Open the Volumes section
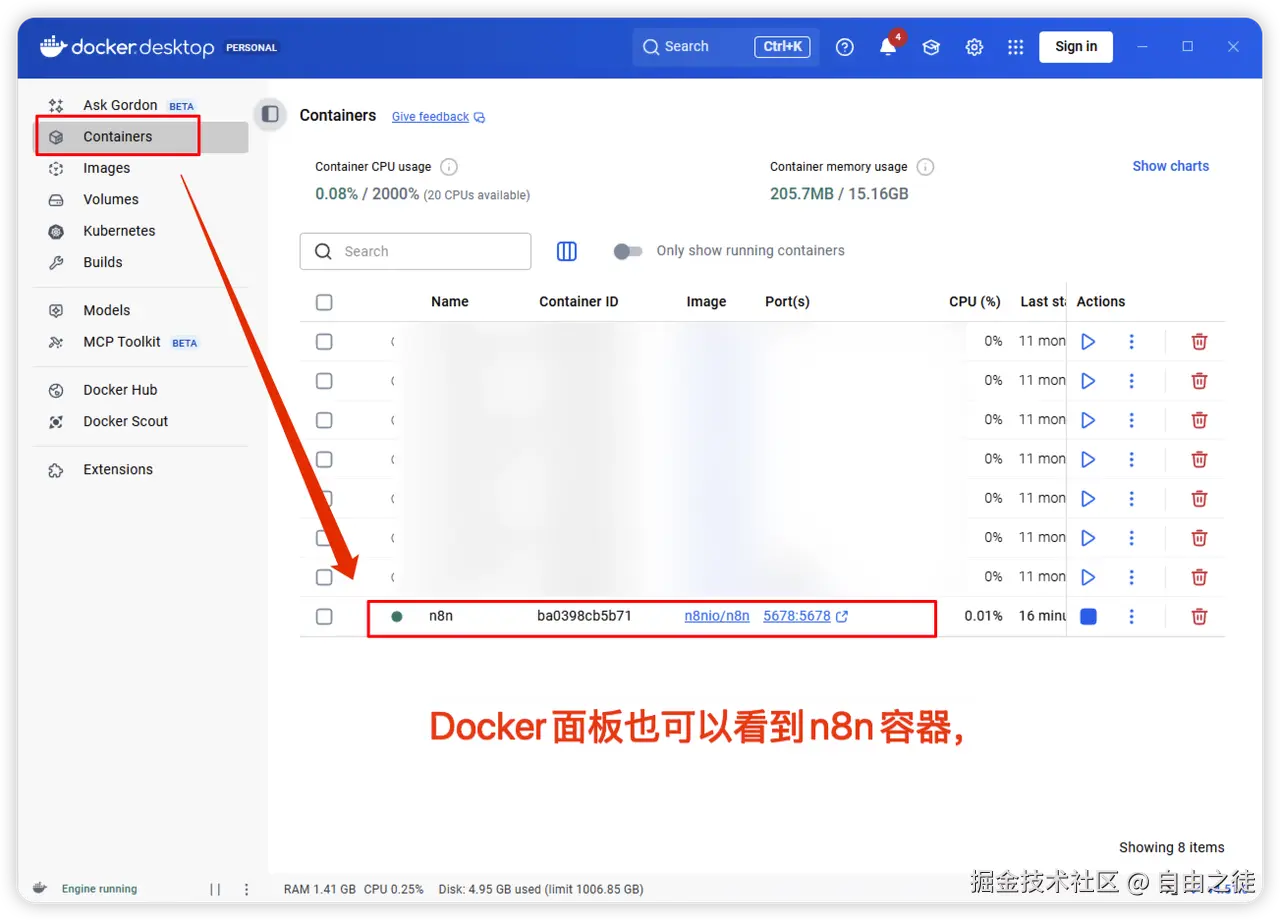 [111, 199]
